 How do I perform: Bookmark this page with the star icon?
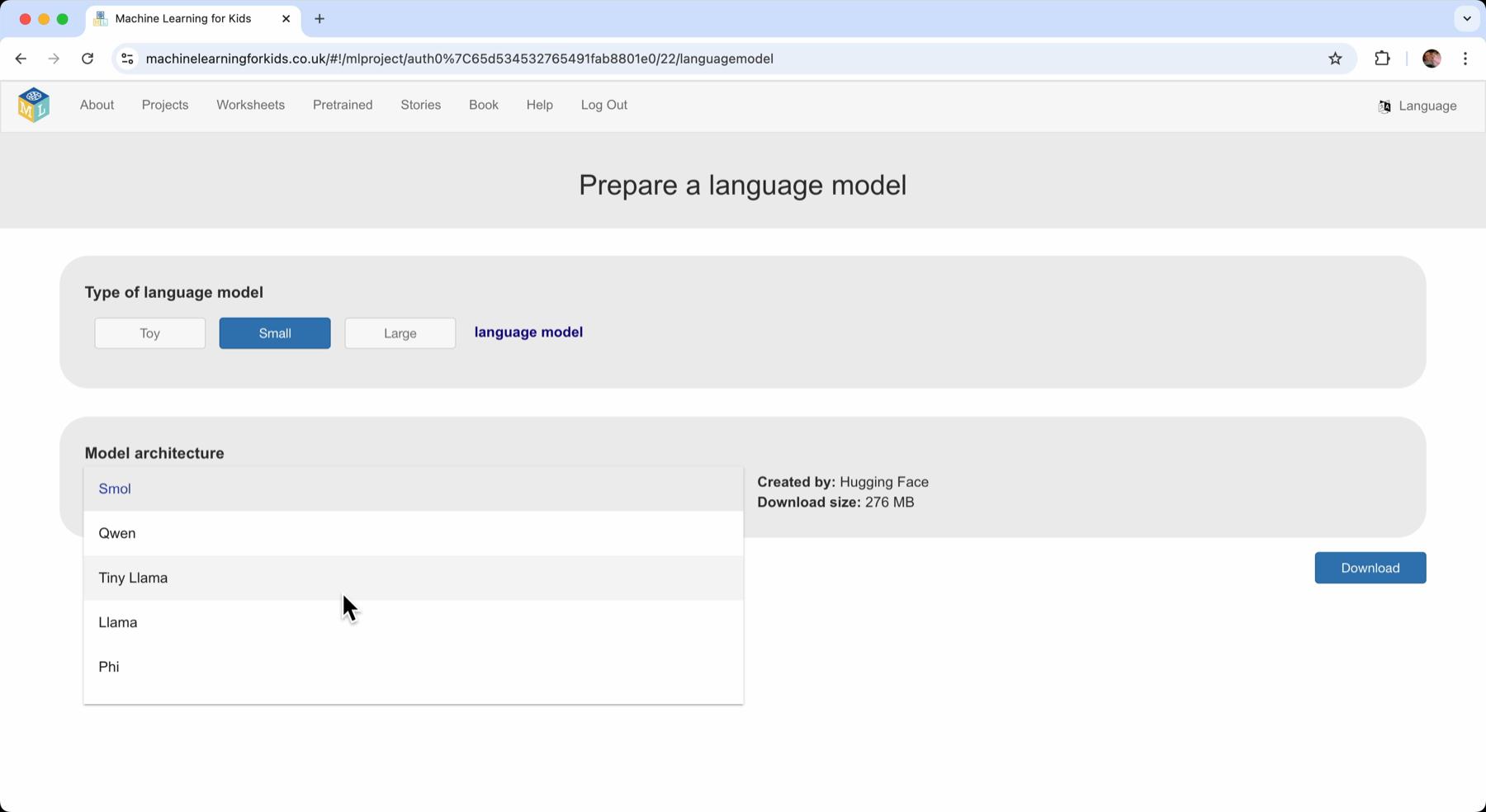(1335, 59)
